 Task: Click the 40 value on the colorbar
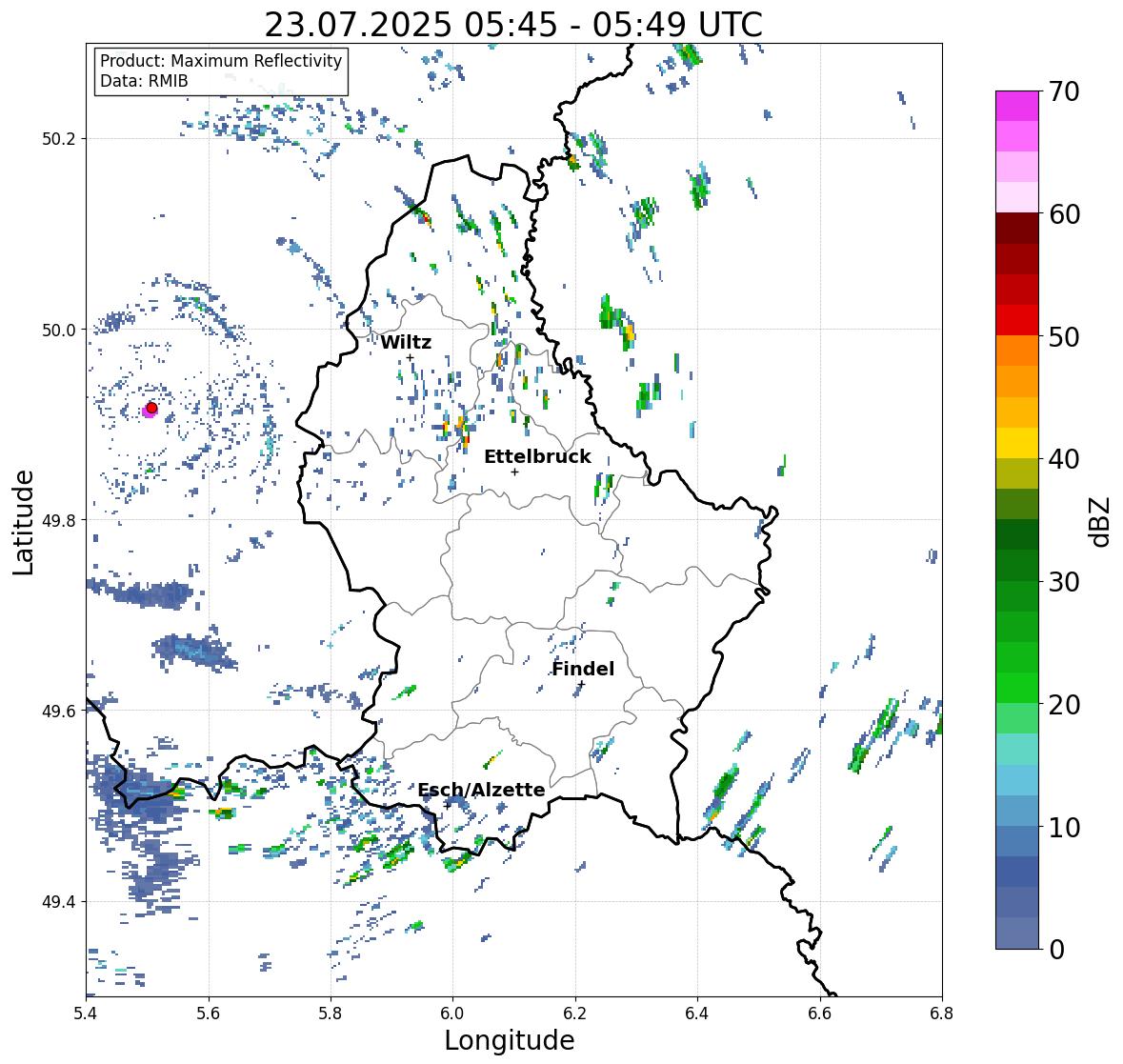(1064, 459)
